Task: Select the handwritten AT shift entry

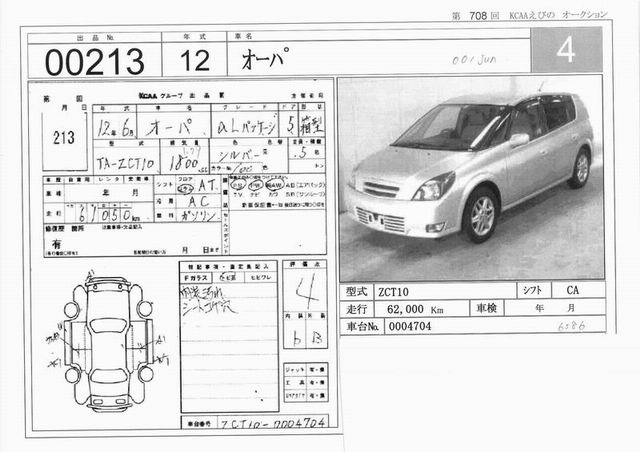Action: click(x=207, y=186)
